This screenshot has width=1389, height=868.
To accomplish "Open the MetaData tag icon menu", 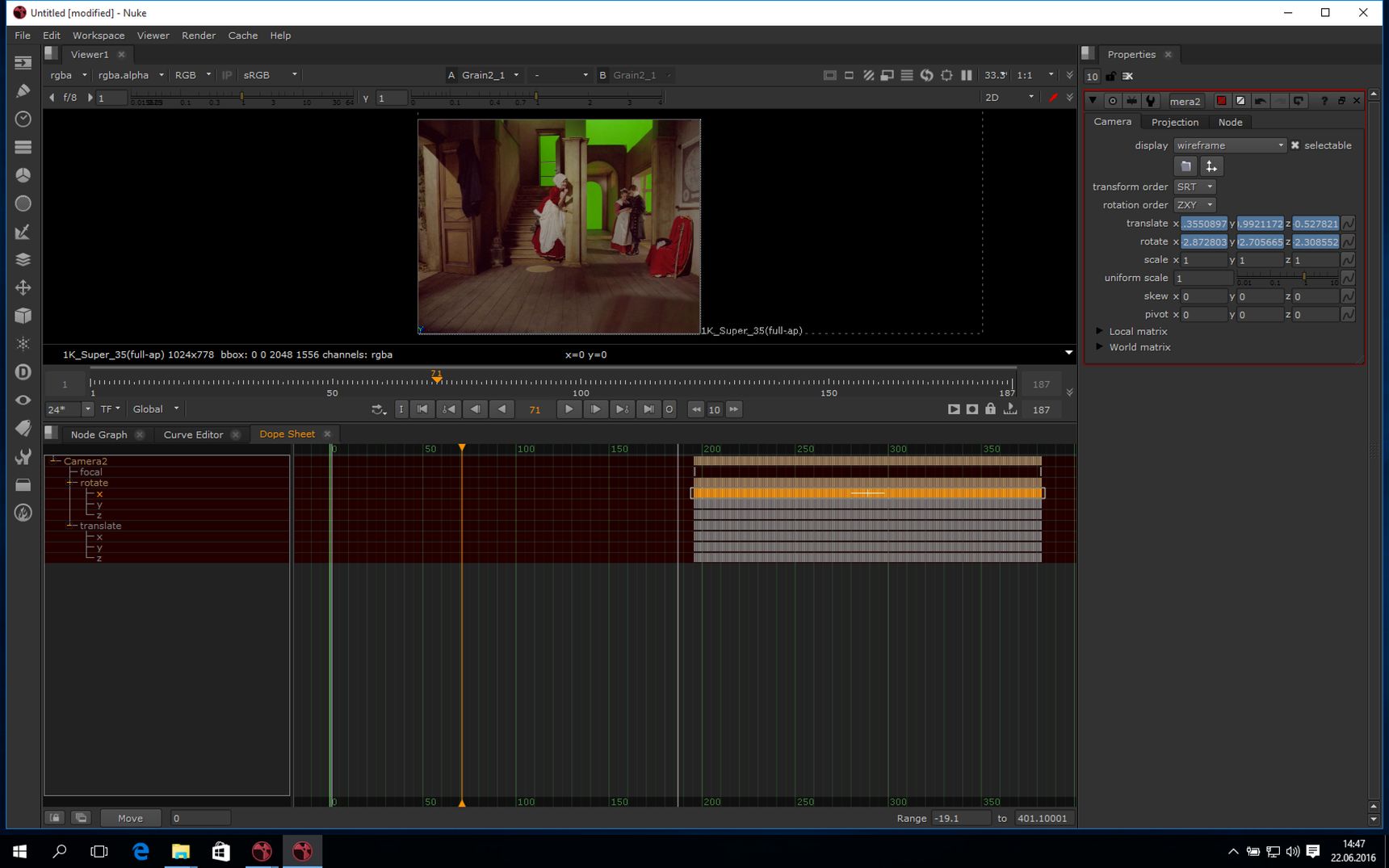I will tap(23, 428).
